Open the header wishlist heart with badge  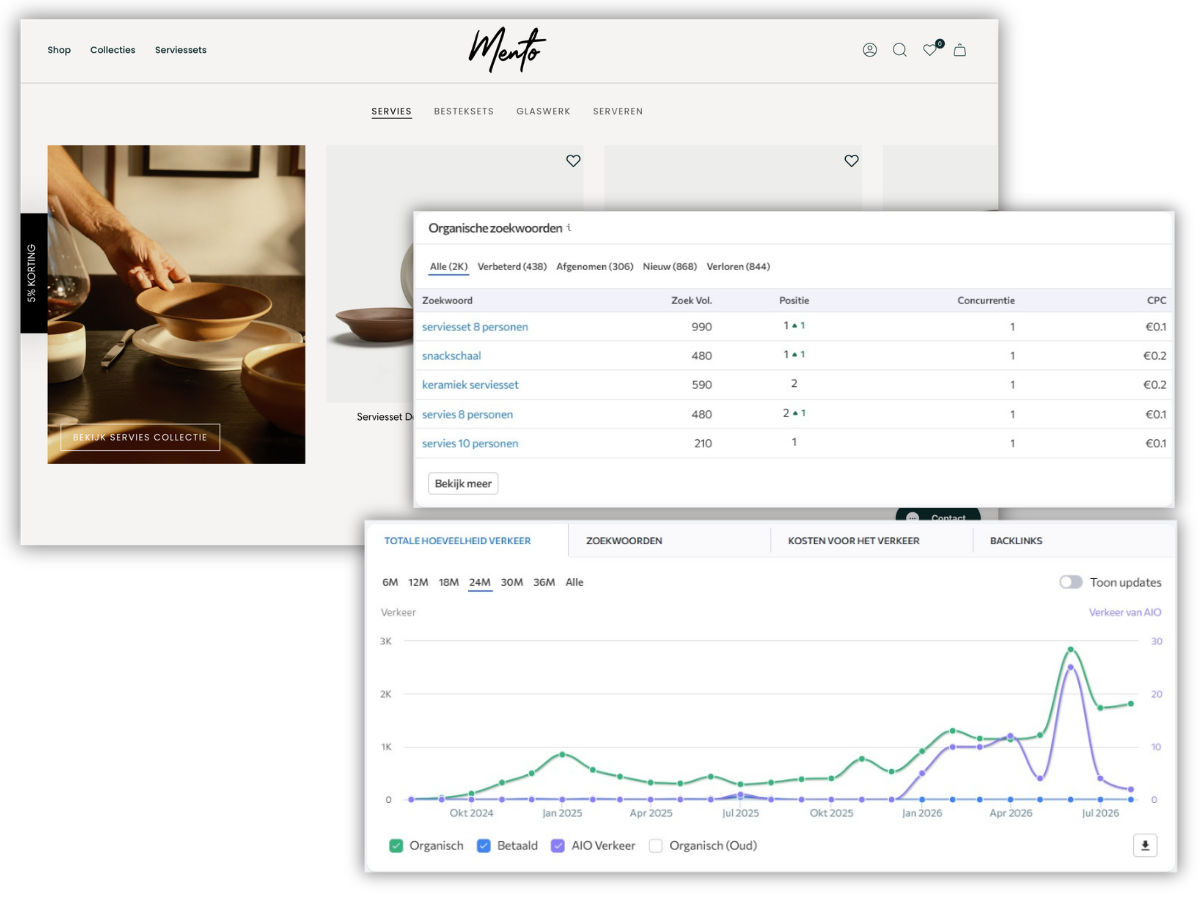coord(931,49)
